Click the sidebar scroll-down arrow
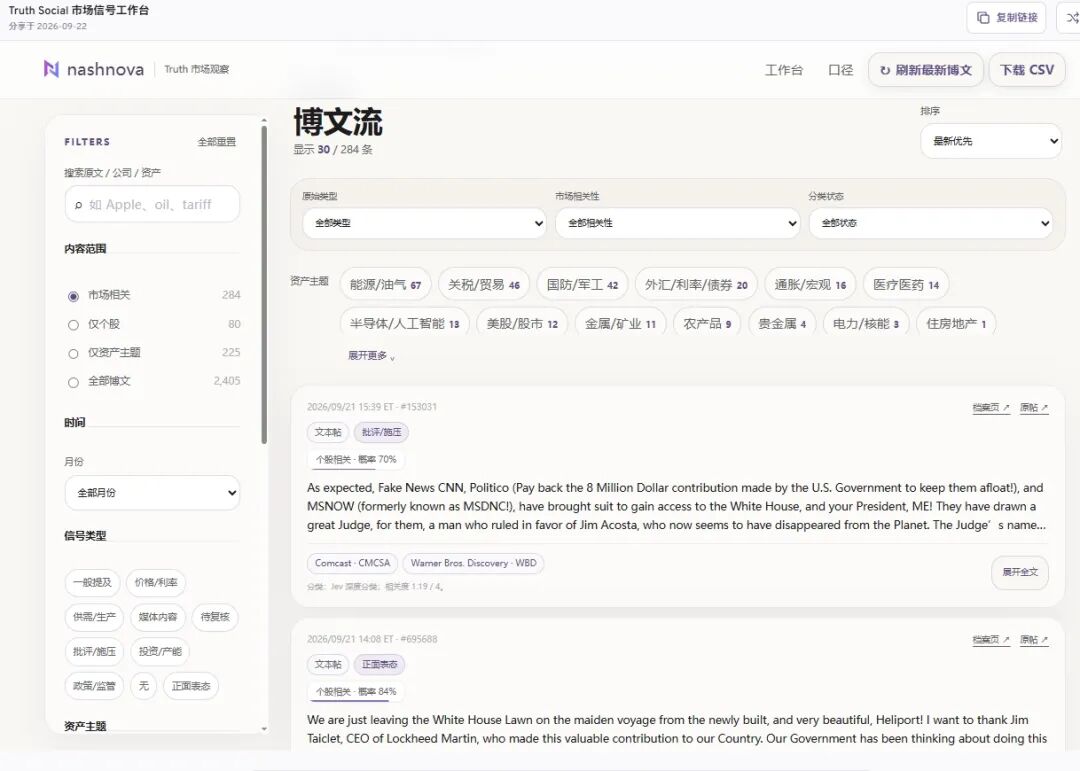 [264, 728]
